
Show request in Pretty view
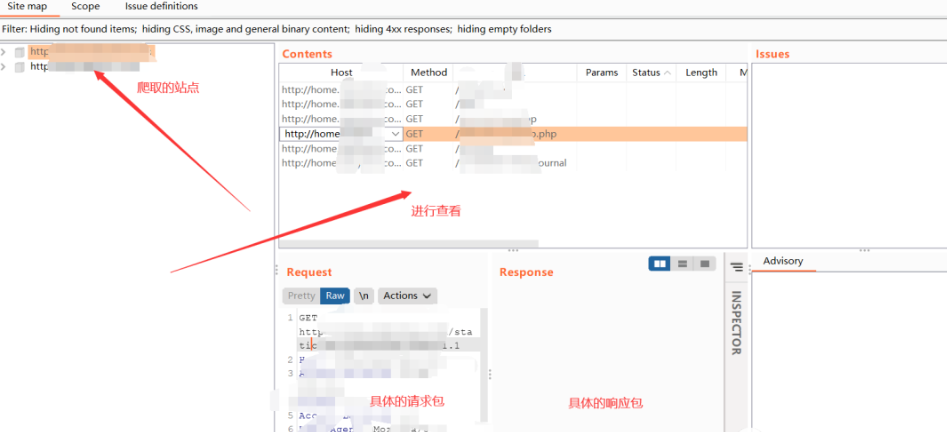pos(301,295)
